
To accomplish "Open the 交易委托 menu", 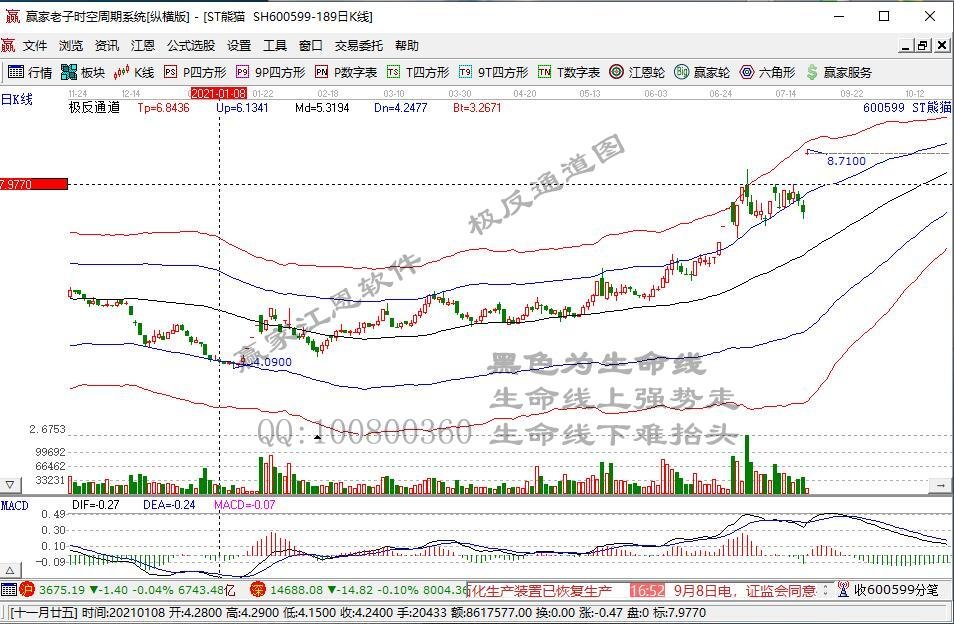I will pyautogui.click(x=358, y=45).
